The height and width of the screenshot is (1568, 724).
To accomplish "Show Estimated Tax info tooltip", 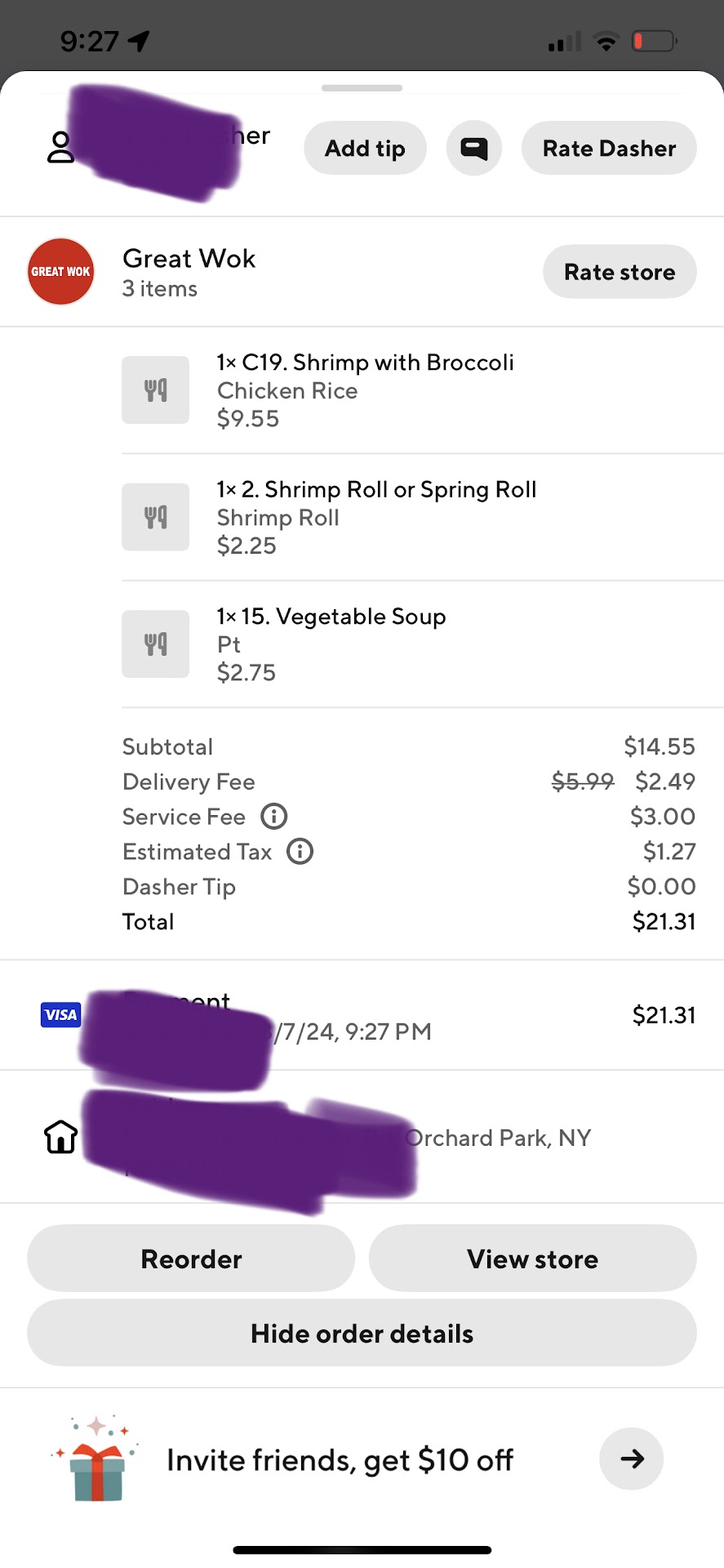I will click(x=300, y=851).
